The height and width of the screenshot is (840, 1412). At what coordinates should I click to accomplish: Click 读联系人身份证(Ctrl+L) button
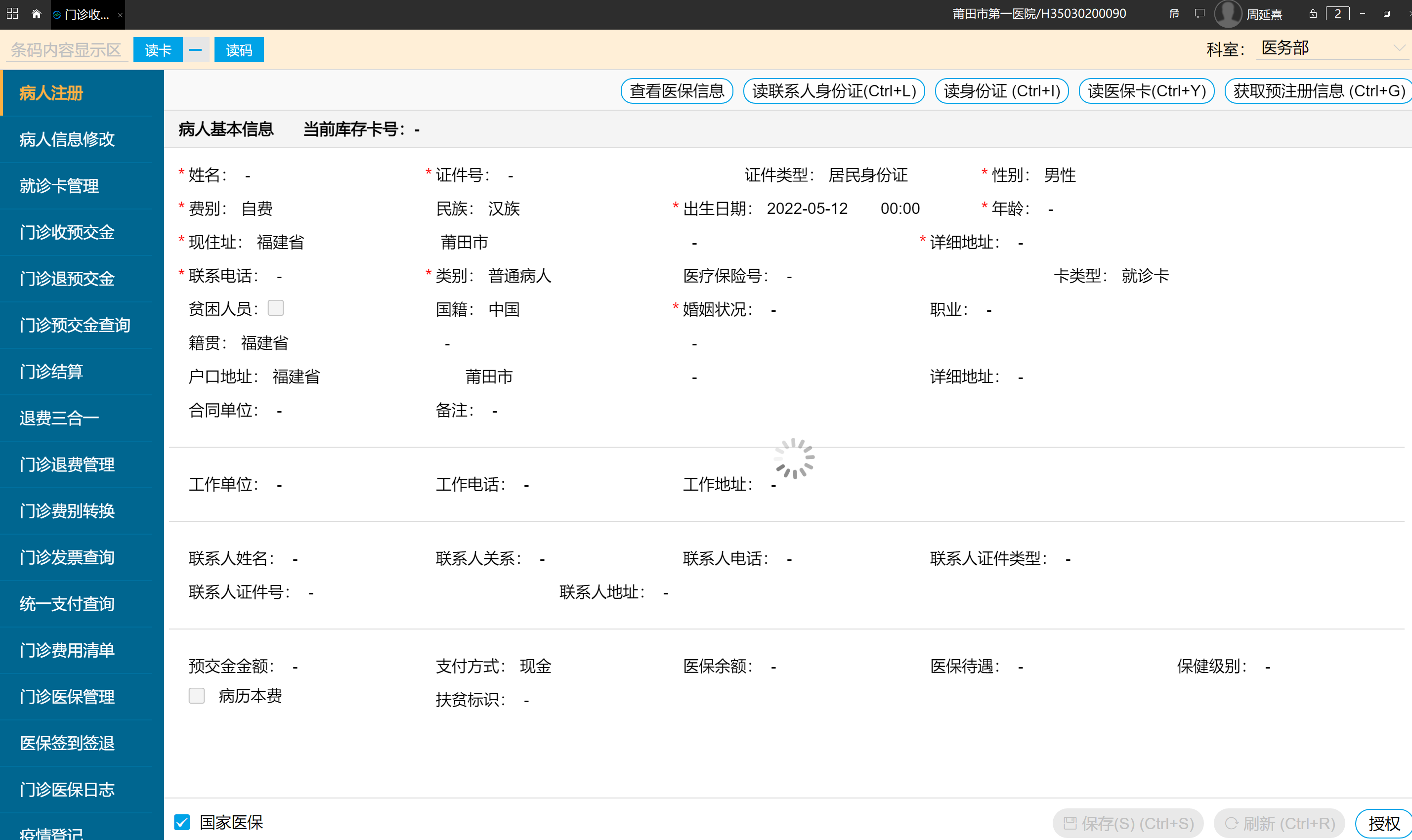point(833,91)
